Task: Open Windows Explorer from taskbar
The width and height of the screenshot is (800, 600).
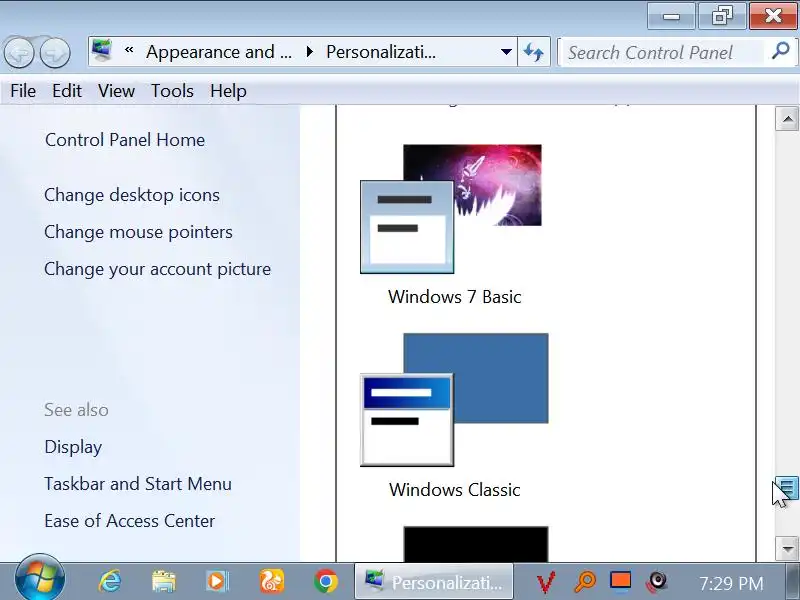Action: pos(163,581)
